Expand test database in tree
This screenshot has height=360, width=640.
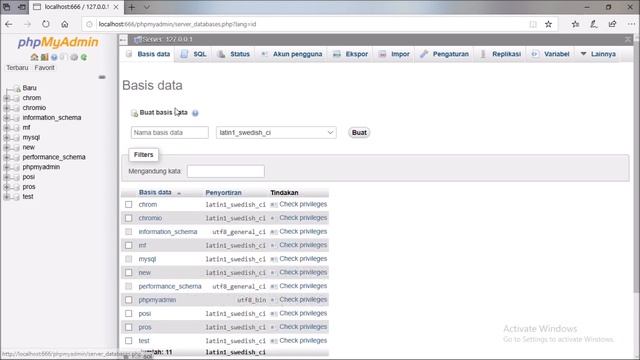tap(6, 197)
